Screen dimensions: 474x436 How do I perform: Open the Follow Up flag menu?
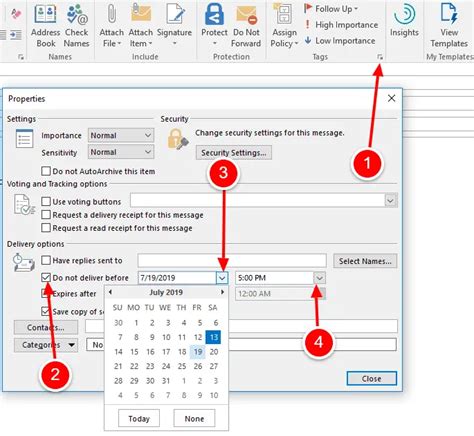(x=331, y=9)
